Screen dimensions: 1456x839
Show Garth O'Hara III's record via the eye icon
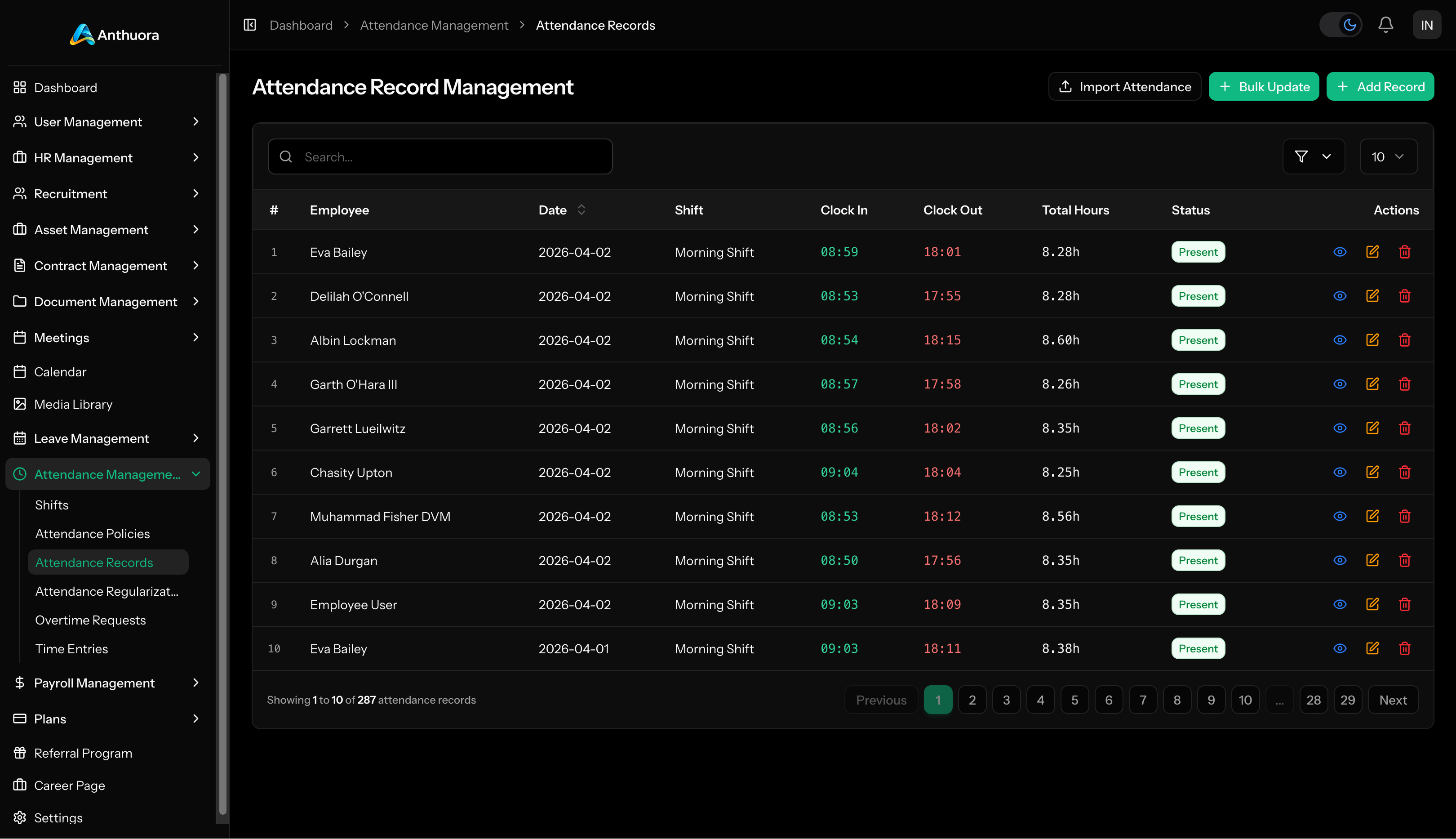point(1340,384)
